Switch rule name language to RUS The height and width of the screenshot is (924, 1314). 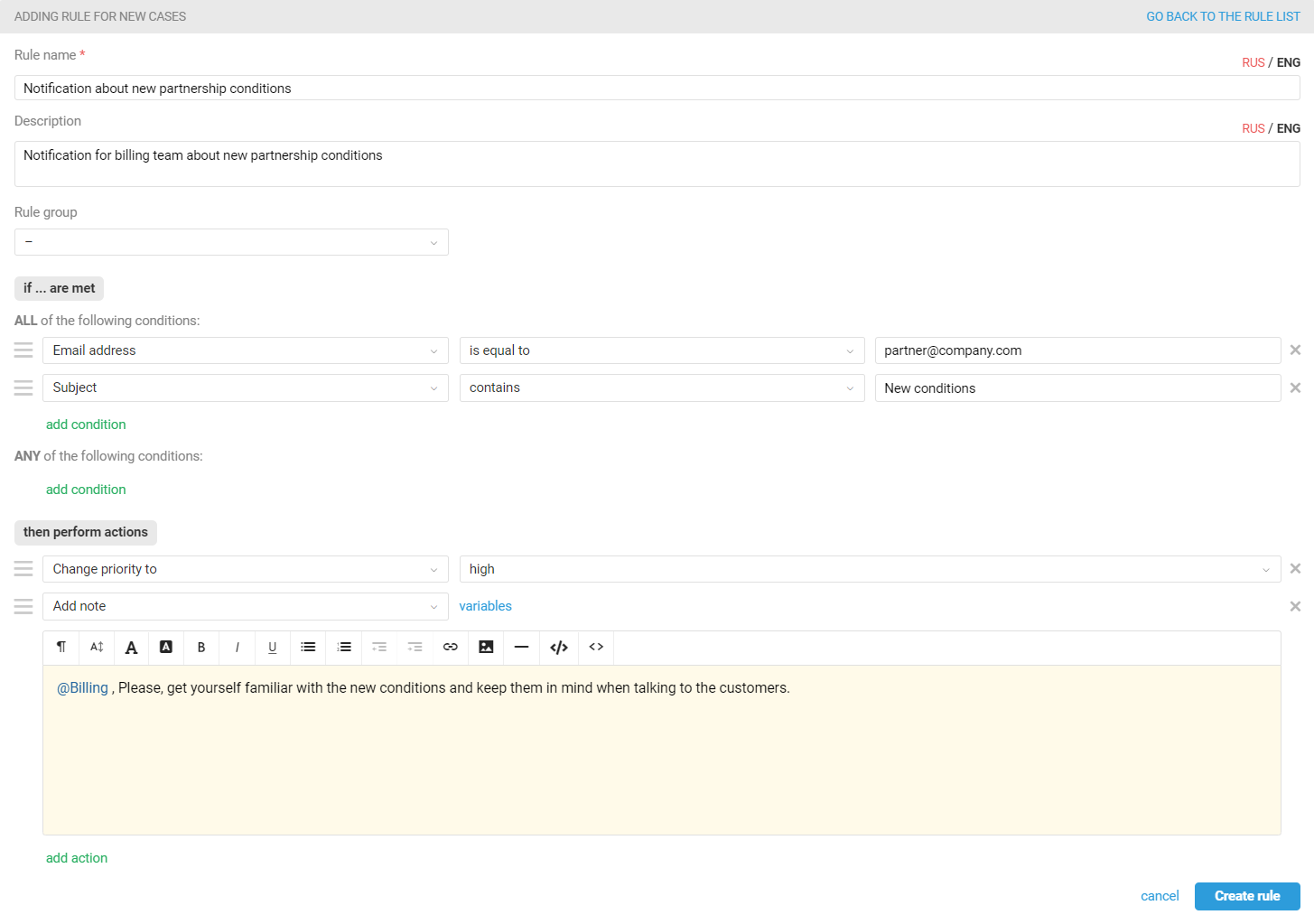click(1253, 62)
